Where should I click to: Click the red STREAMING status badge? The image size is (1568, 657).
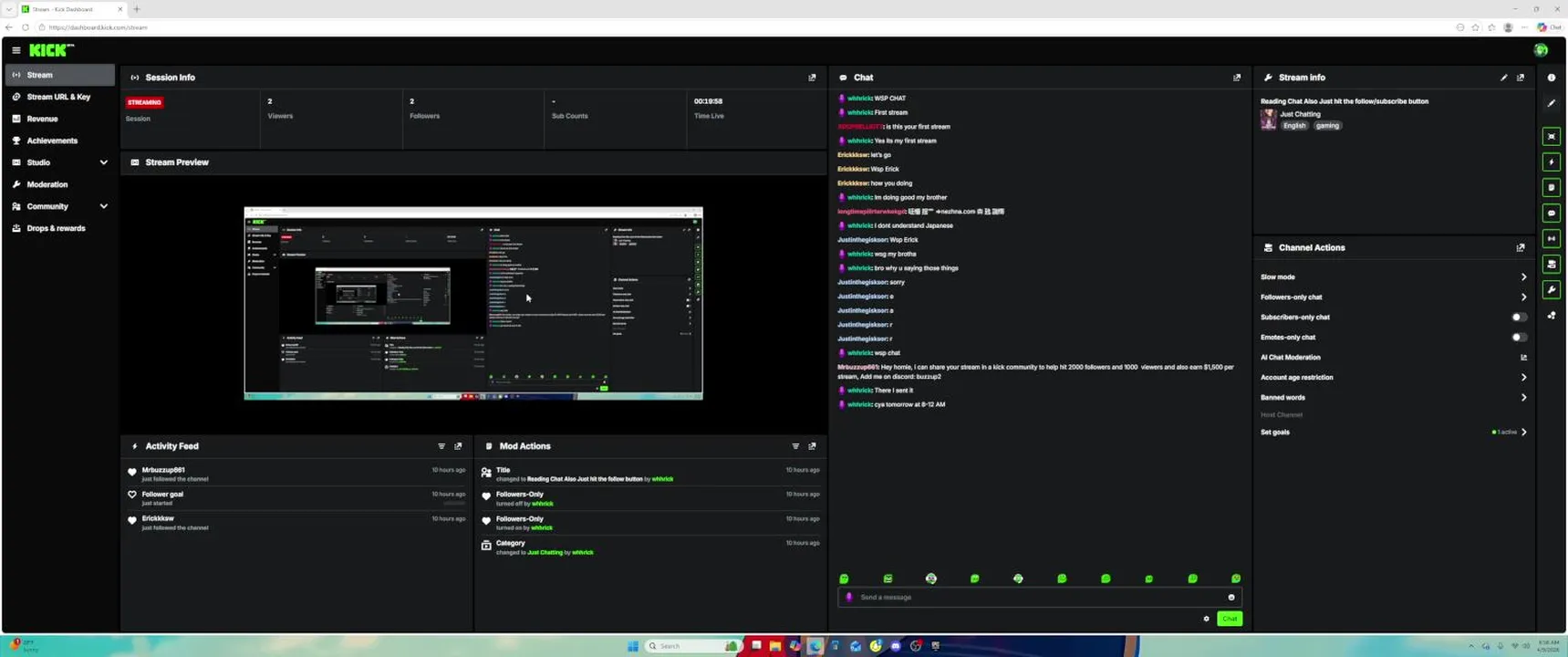[x=144, y=102]
